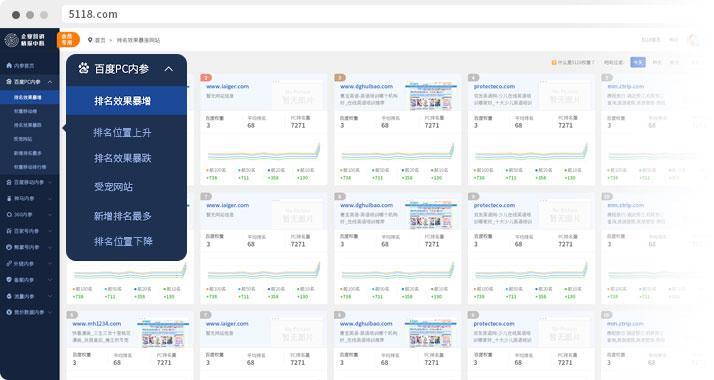Viewport: 714px width, 380px height.
Task: Open the second-row protecteco.com link
Action: coord(494,205)
